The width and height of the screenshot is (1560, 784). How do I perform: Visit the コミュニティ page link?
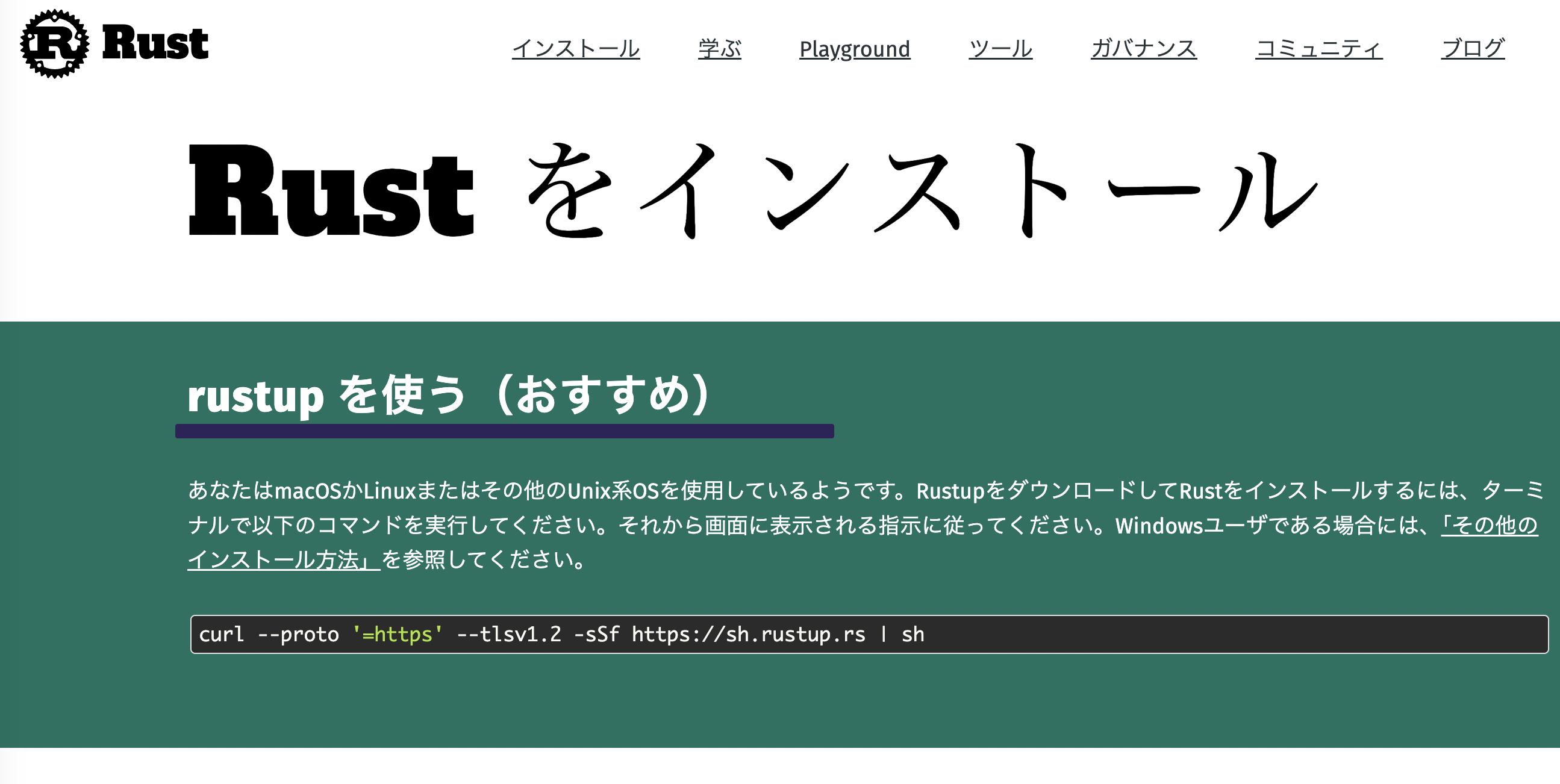[1319, 48]
